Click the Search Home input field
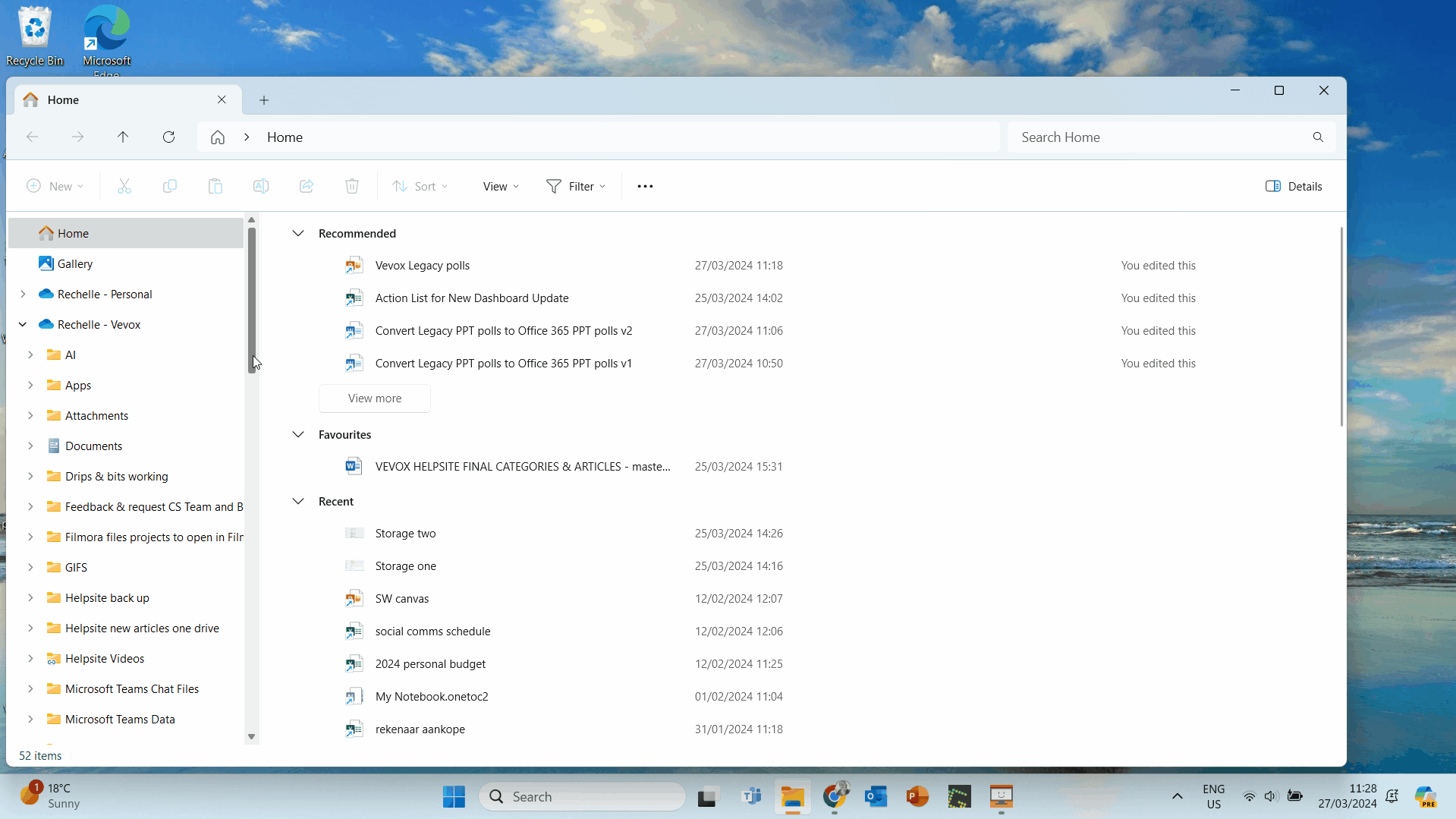This screenshot has height=819, width=1456. (x=1161, y=137)
